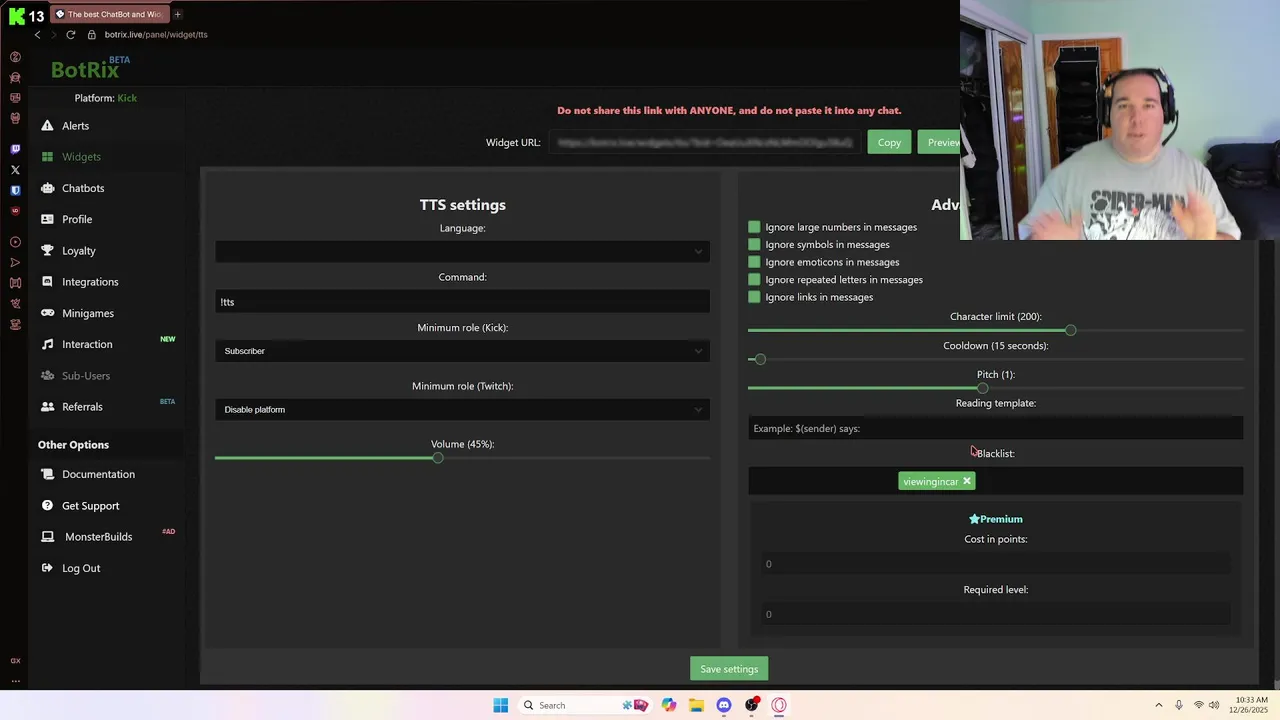Screen dimensions: 1280x720
Task: Open the Language dropdown
Action: (462, 251)
